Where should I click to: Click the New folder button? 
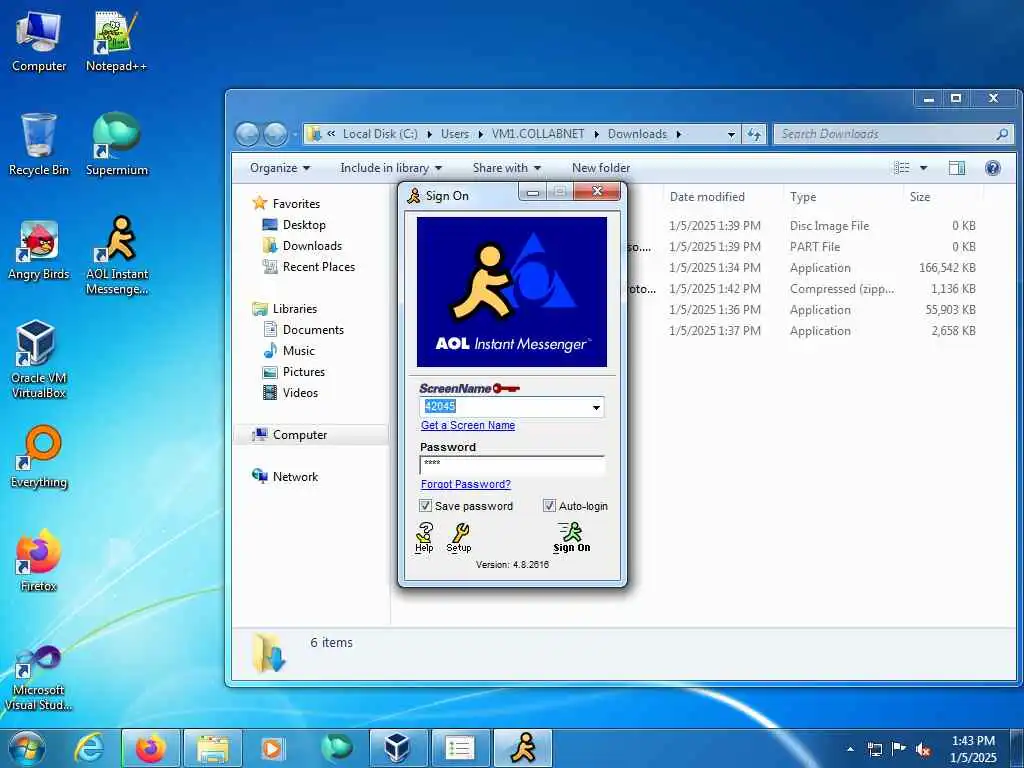point(601,168)
